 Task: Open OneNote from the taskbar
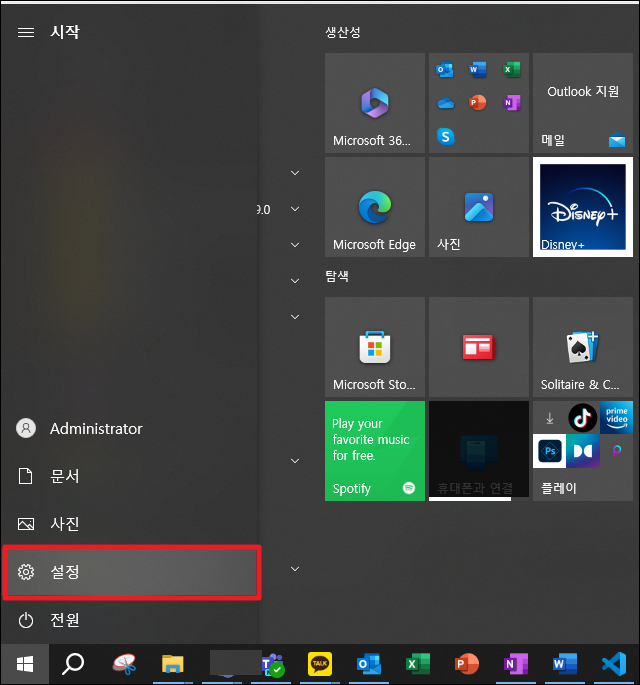(515, 664)
